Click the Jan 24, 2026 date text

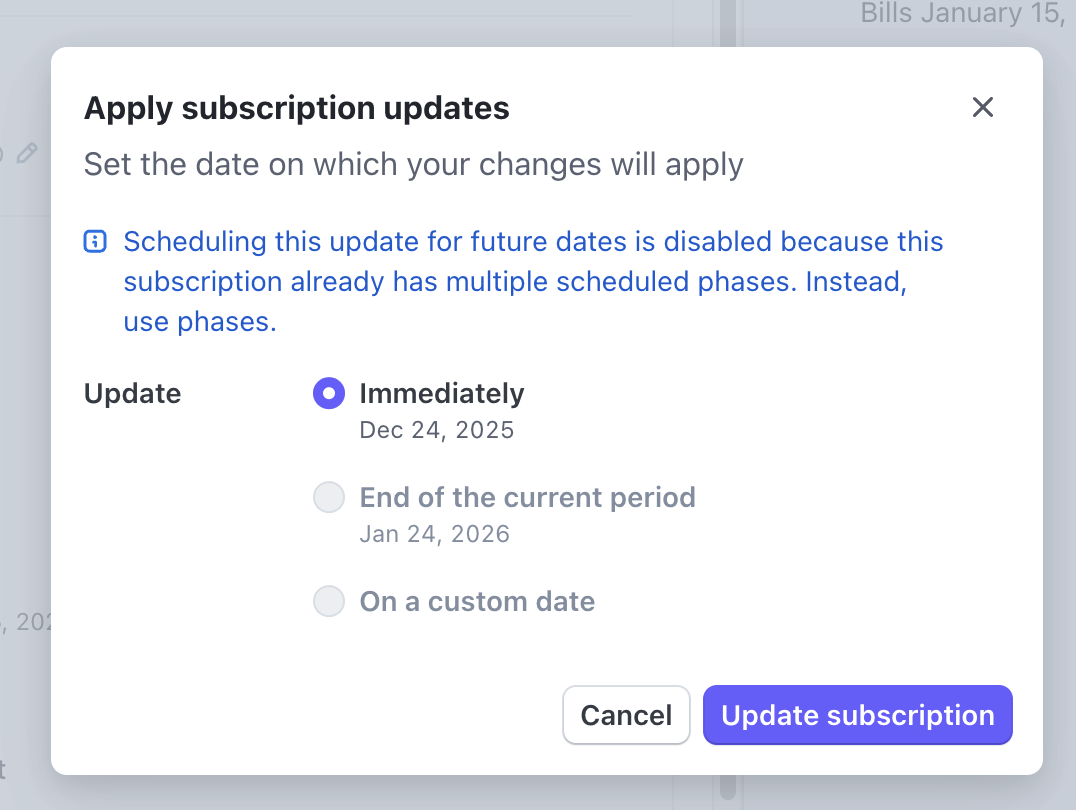(434, 534)
